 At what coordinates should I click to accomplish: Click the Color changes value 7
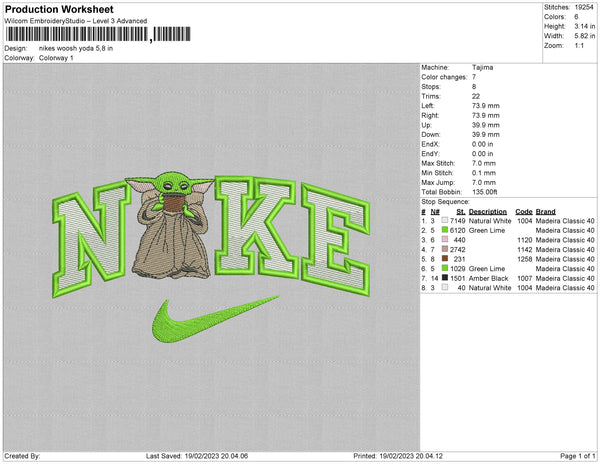[474, 77]
